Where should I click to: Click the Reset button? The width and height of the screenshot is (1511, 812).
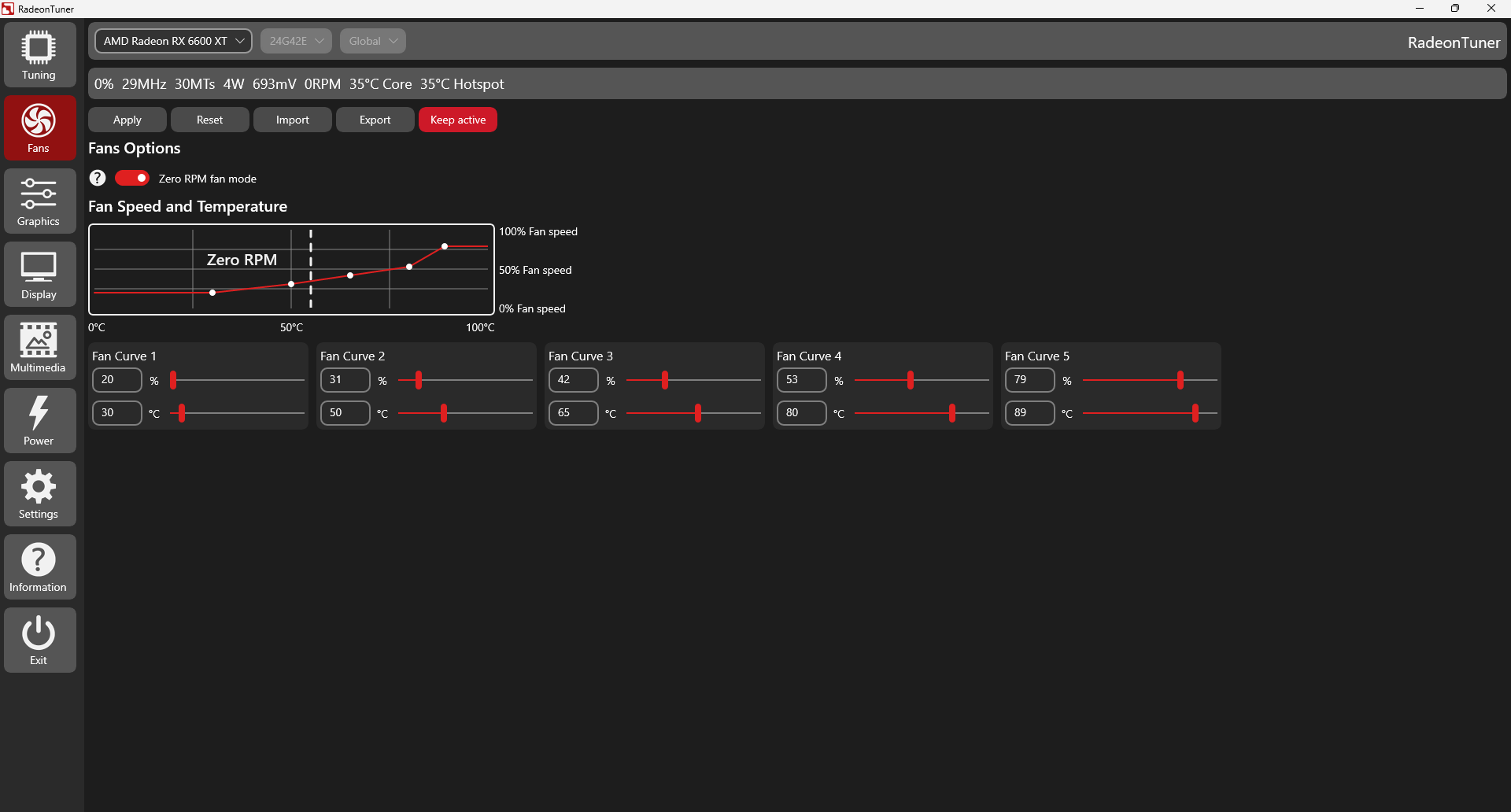click(x=210, y=120)
